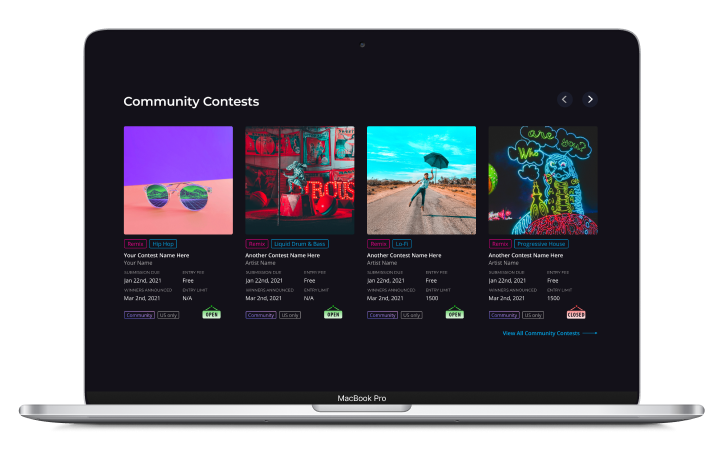This screenshot has width=722, height=450.
Task: Click the Community tag on the fourth card
Action: click(x=504, y=314)
